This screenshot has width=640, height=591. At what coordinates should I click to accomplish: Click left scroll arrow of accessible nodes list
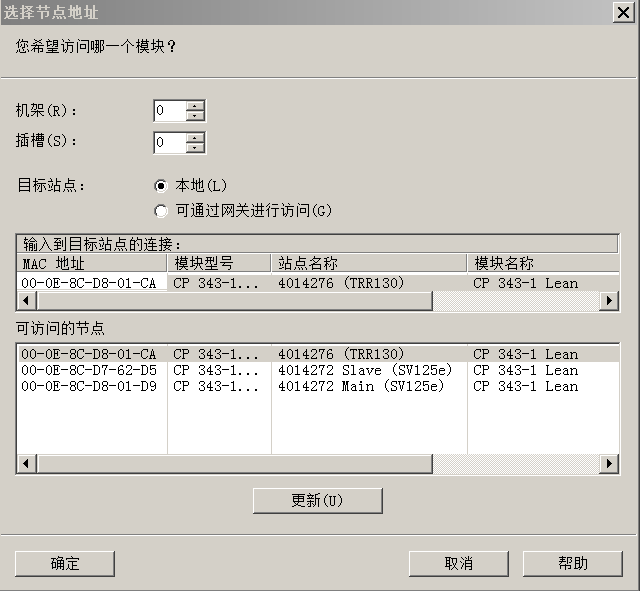click(27, 464)
